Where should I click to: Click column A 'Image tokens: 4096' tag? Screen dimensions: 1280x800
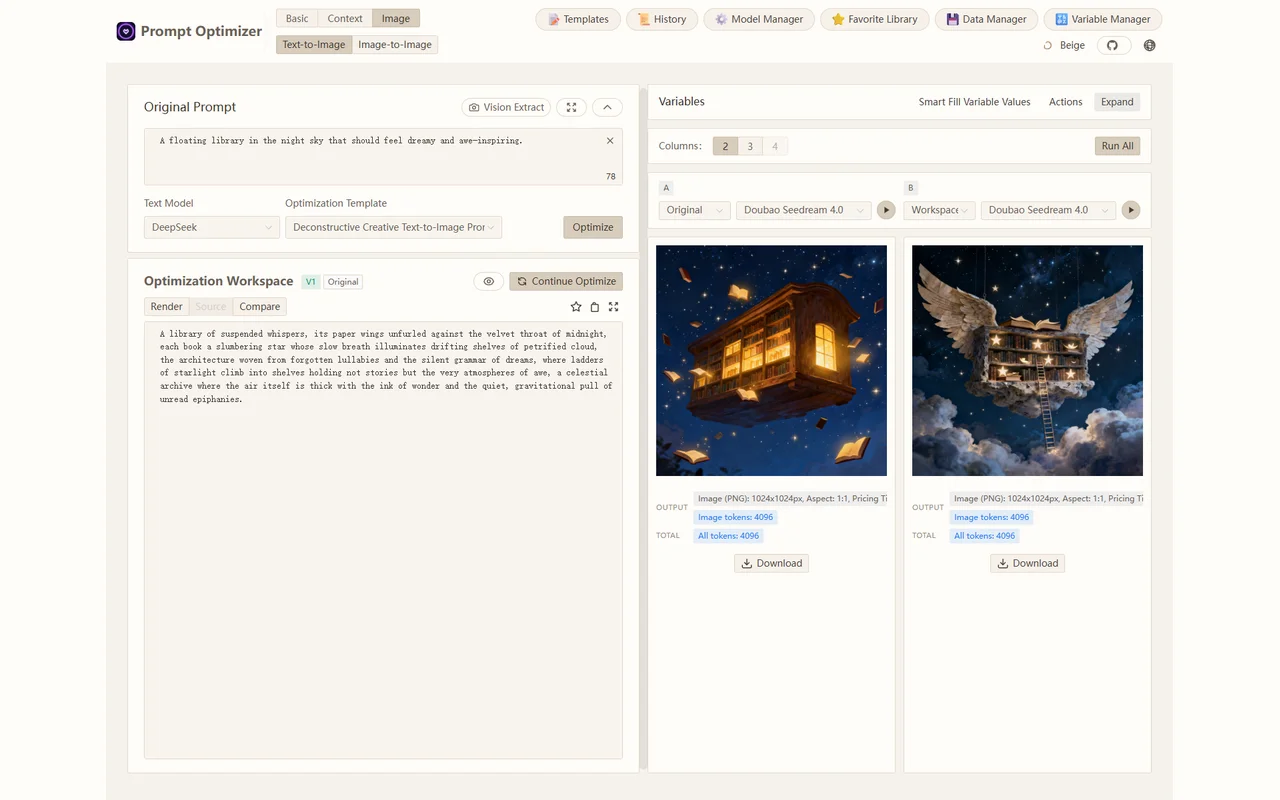click(736, 517)
